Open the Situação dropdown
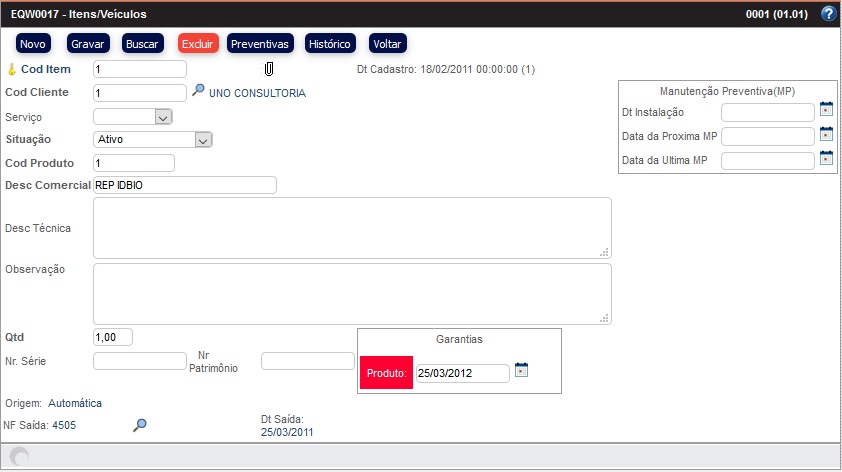 click(x=203, y=141)
